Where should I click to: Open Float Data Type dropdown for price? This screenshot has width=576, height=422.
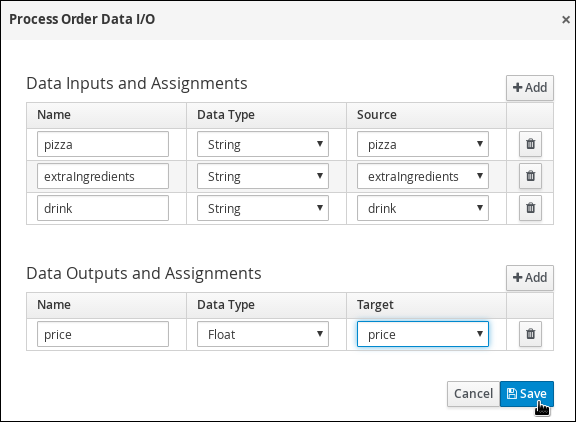pos(263,334)
